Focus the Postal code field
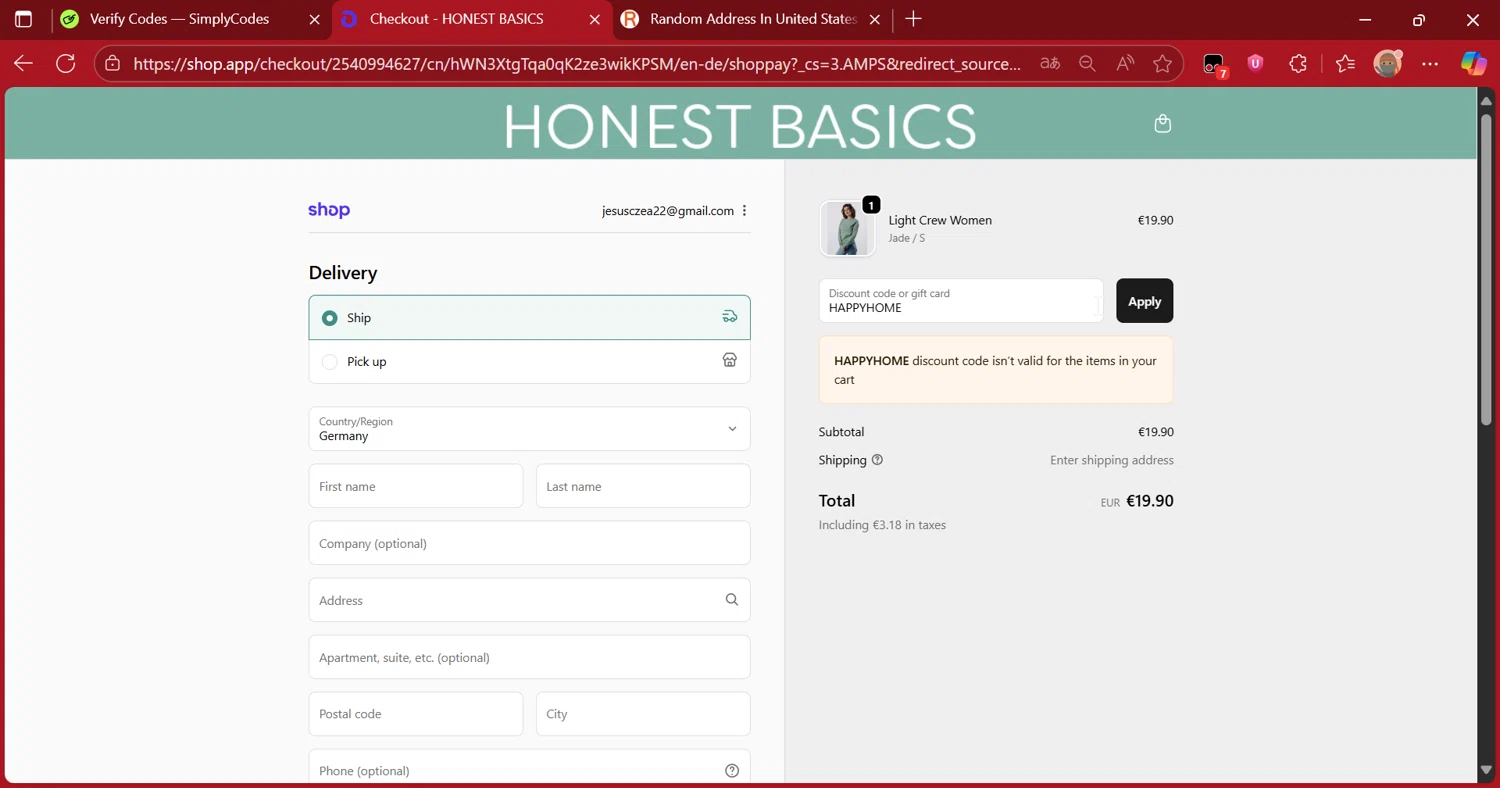This screenshot has height=788, width=1500. pyautogui.click(x=416, y=714)
